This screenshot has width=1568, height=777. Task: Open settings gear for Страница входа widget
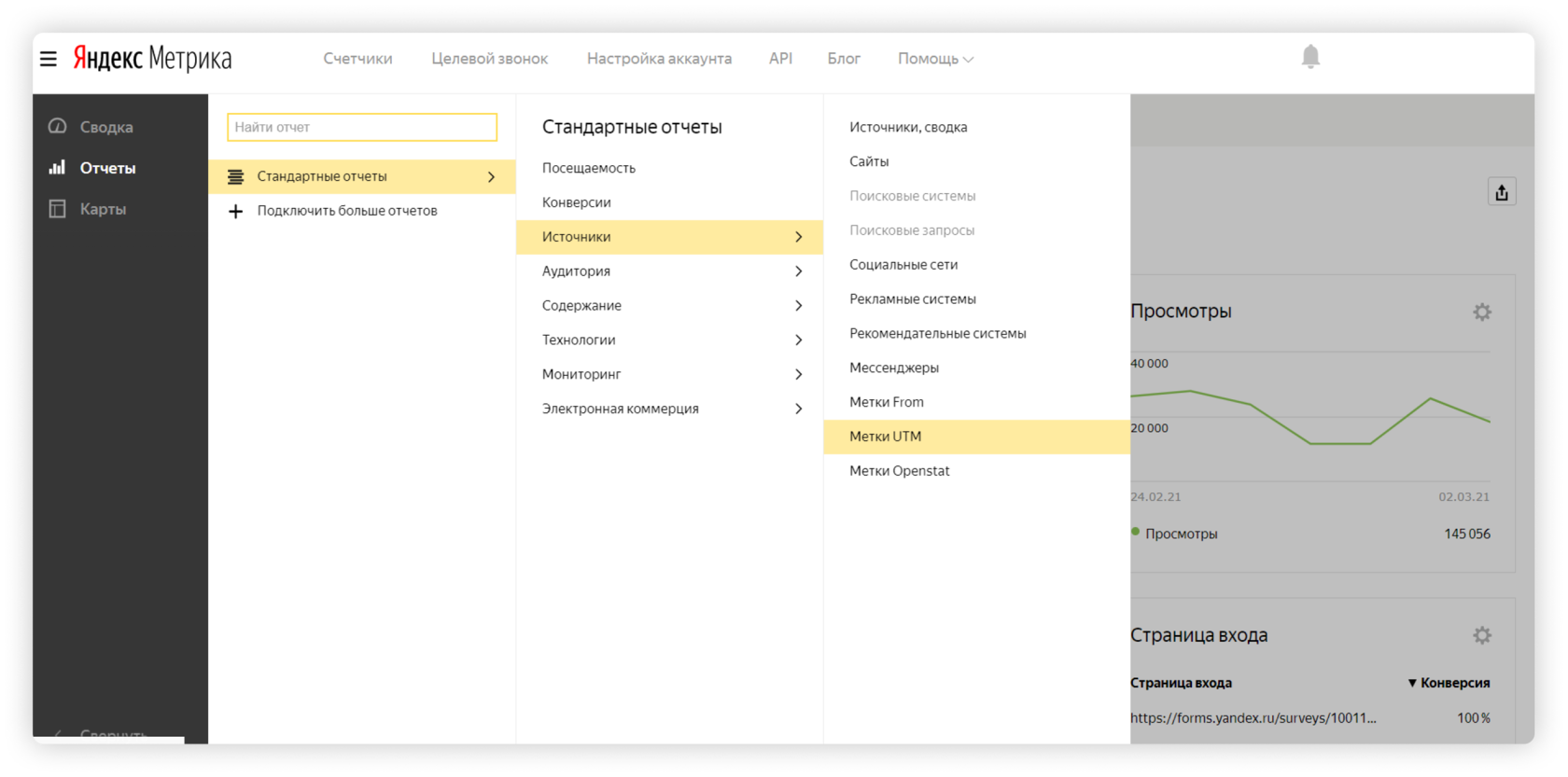(x=1481, y=635)
